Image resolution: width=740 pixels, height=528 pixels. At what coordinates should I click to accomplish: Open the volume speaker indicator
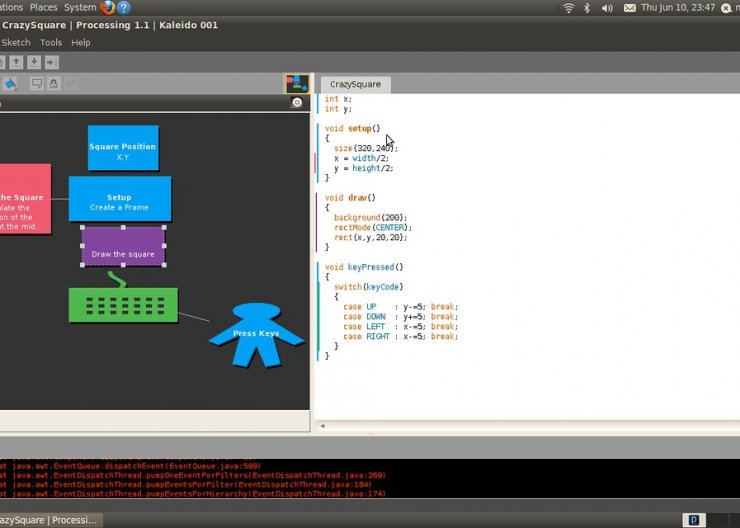coord(607,8)
